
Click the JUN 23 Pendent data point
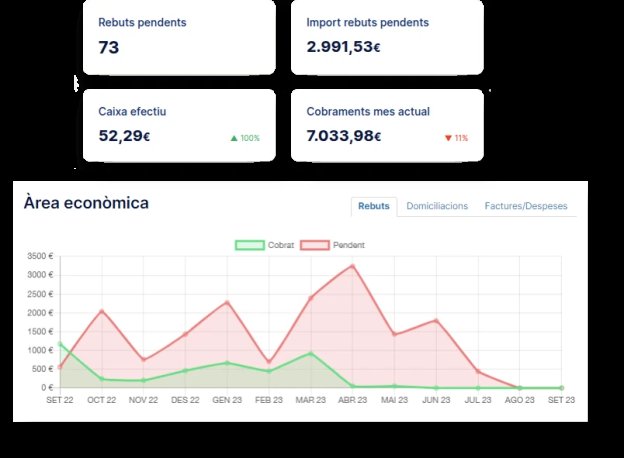436,320
